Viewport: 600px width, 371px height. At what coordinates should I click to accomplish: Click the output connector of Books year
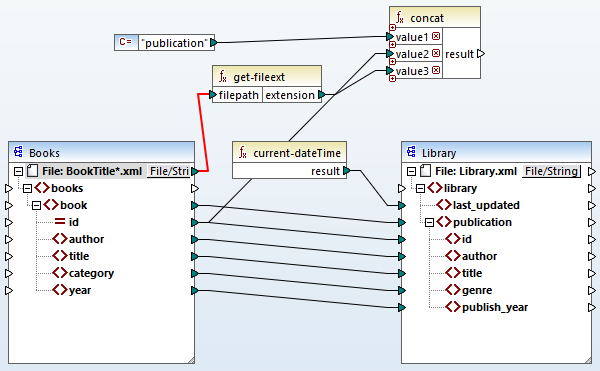click(194, 290)
